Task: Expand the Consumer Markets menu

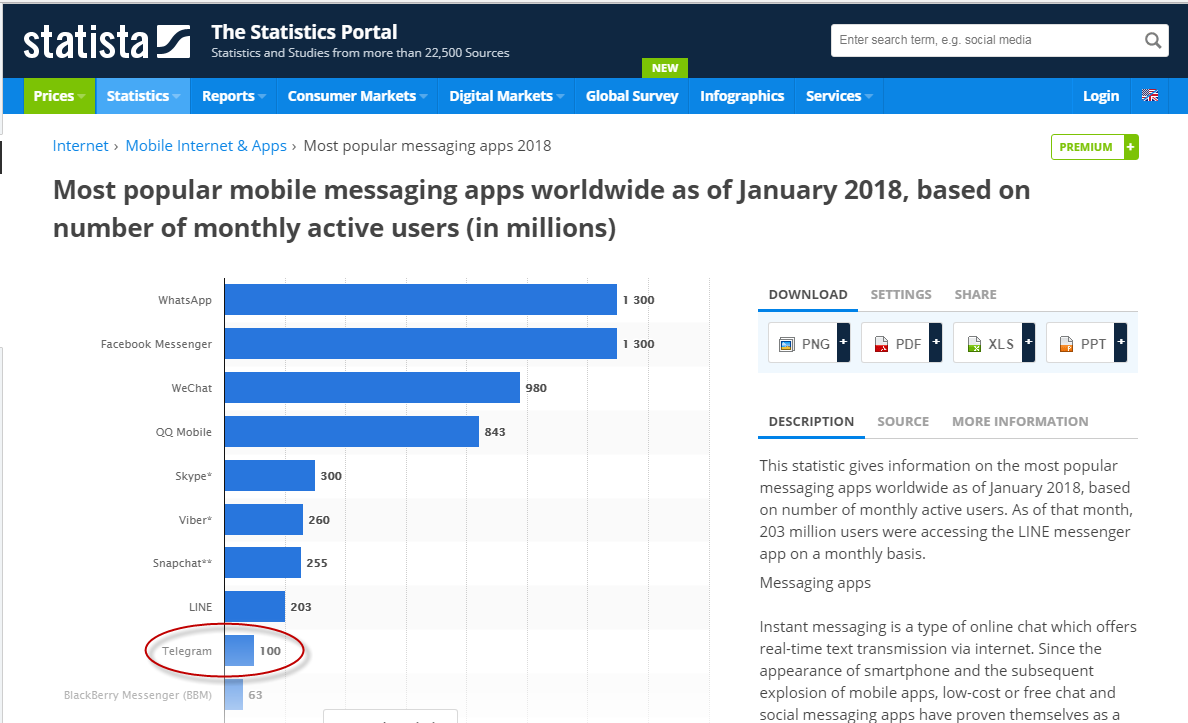Action: point(357,96)
